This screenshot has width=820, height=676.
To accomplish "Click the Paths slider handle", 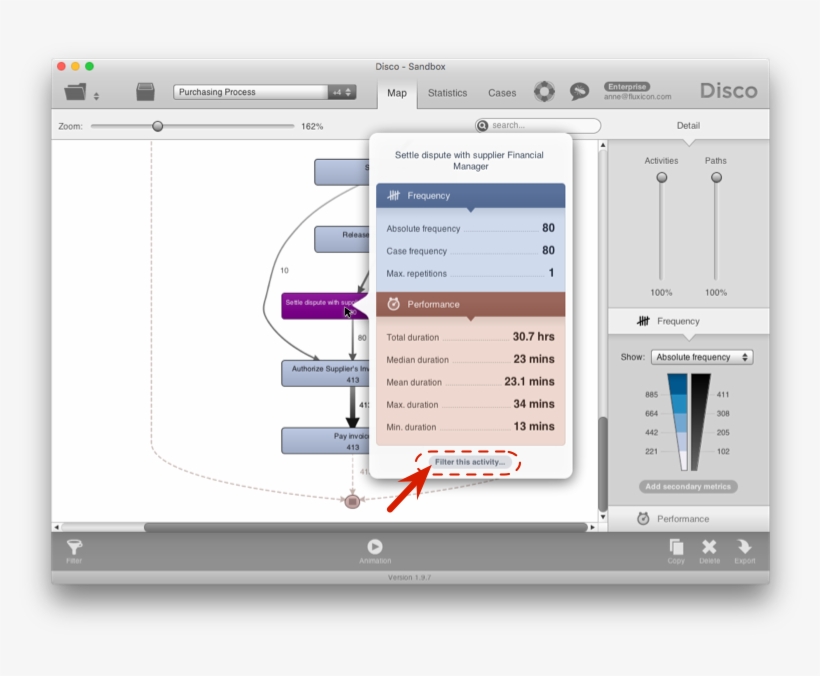I will click(x=716, y=177).
